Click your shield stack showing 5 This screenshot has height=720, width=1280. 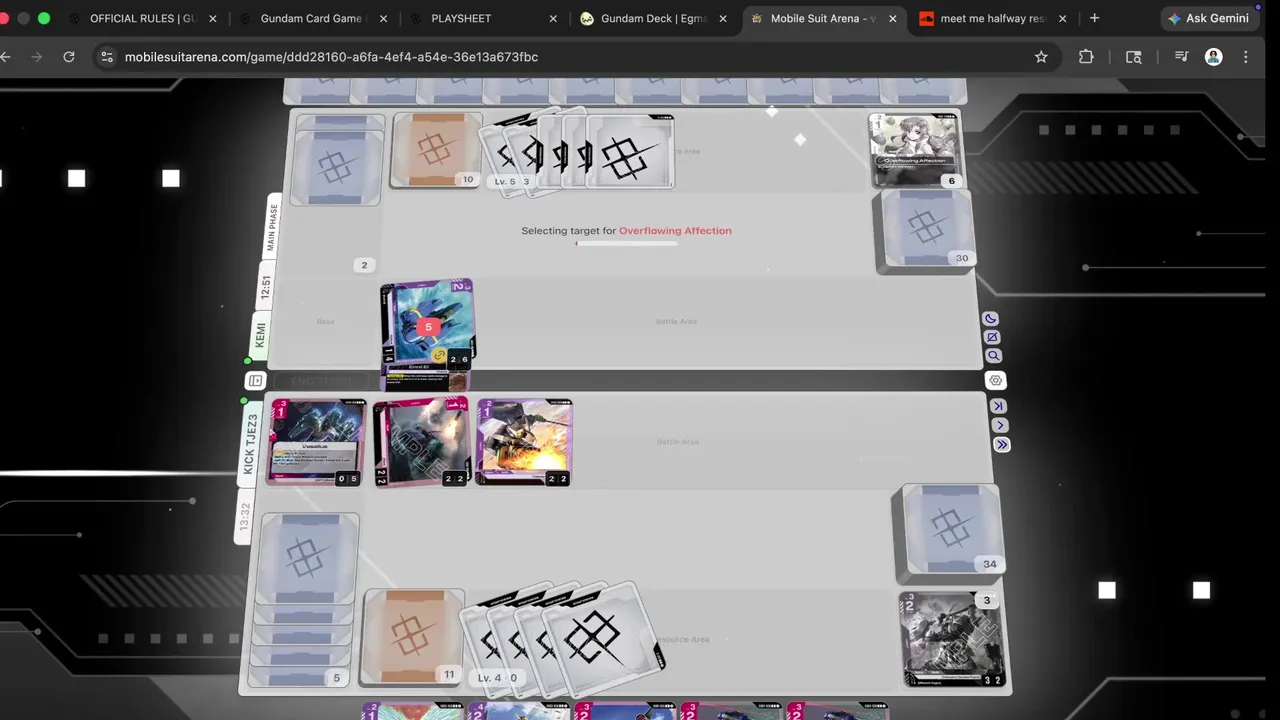point(306,600)
